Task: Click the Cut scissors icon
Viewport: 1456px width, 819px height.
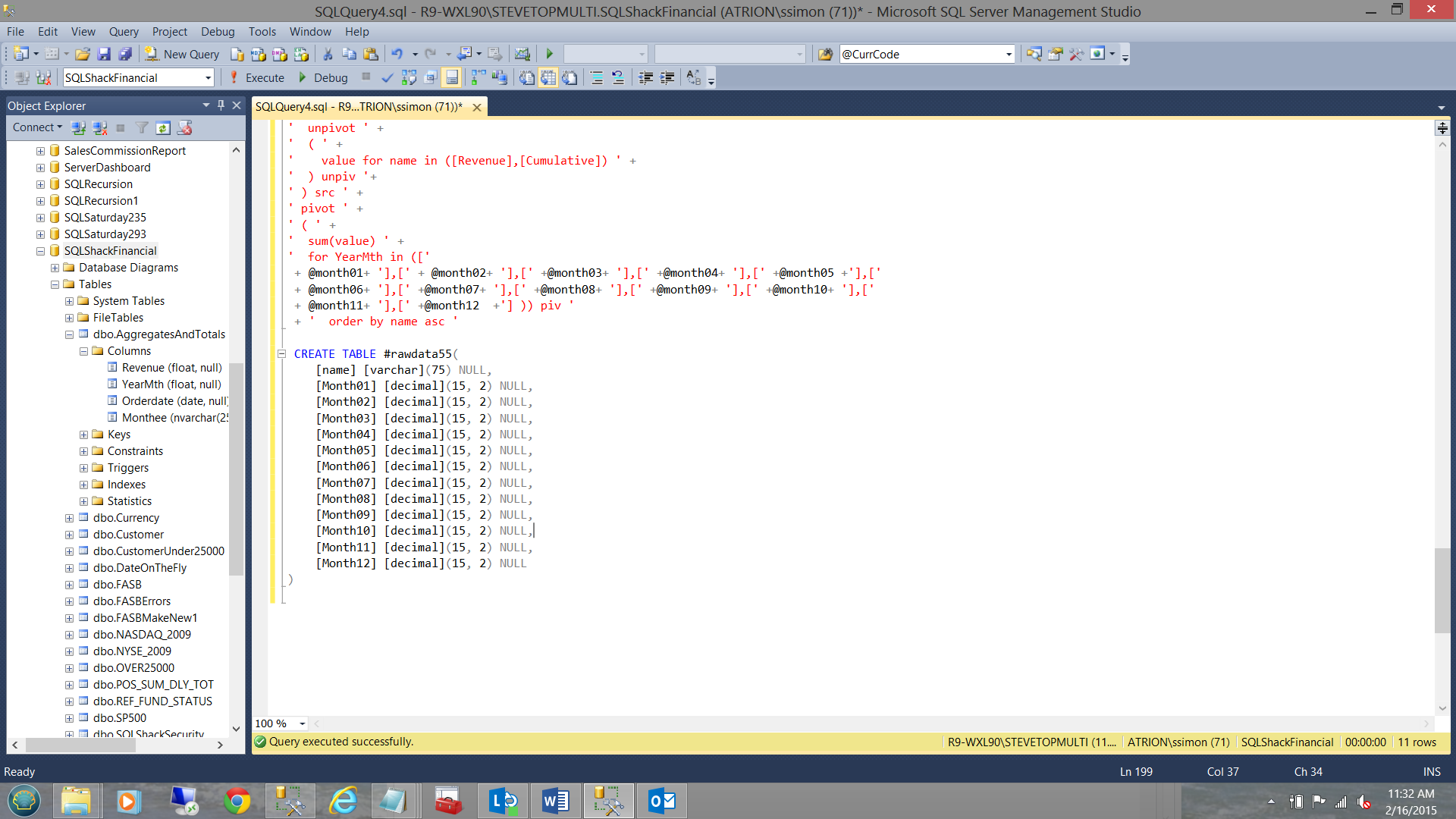Action: coord(328,54)
